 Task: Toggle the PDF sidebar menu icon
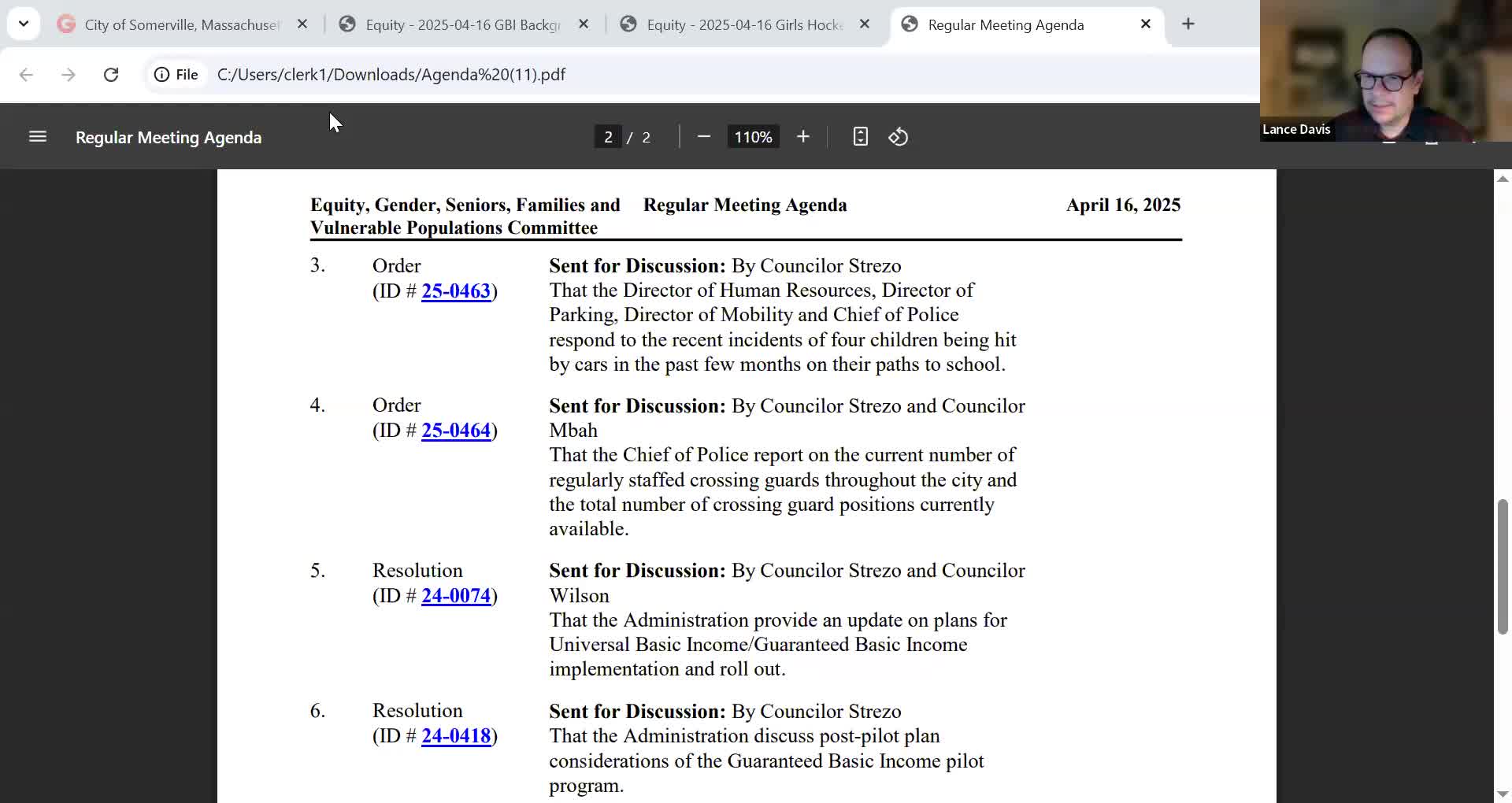pyautogui.click(x=38, y=137)
